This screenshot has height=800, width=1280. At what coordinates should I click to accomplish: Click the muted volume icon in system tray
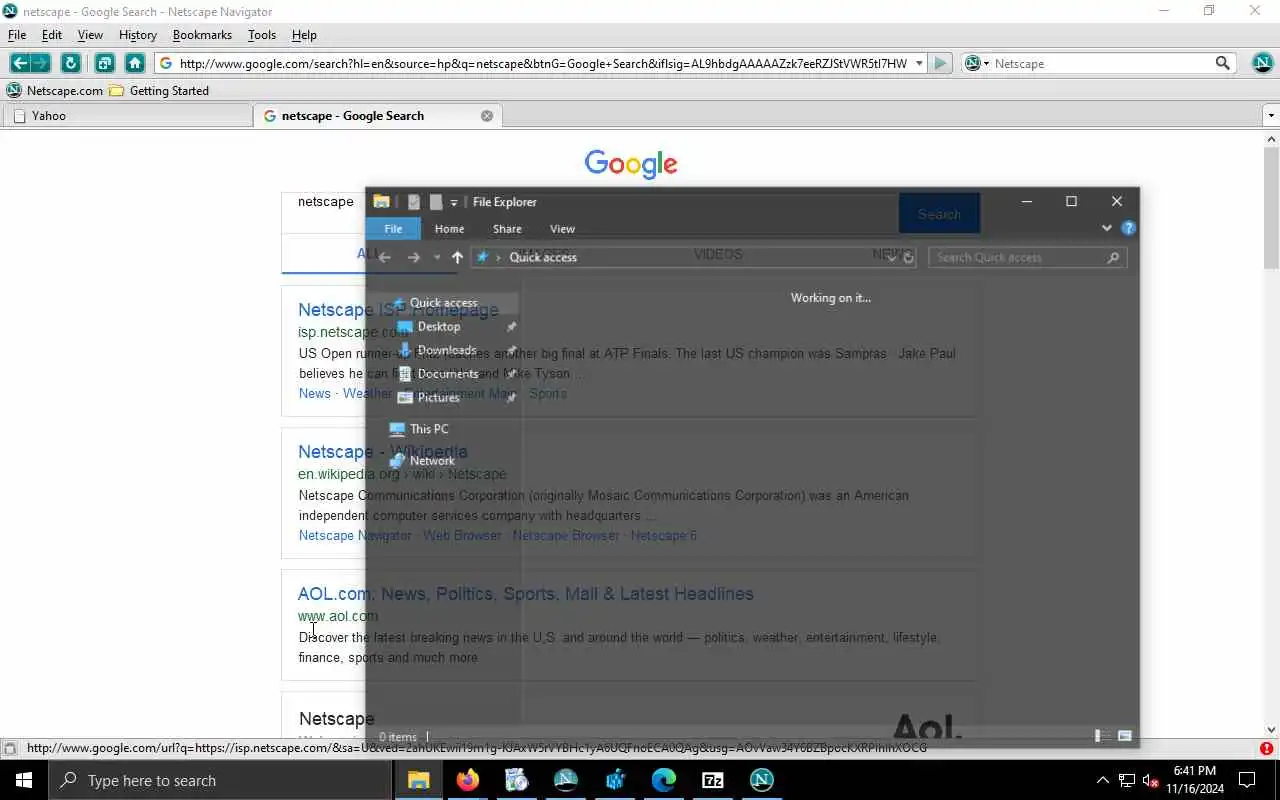1150,780
